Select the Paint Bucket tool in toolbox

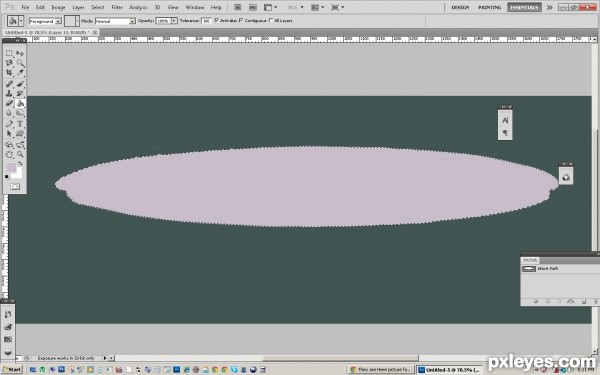tap(20, 103)
